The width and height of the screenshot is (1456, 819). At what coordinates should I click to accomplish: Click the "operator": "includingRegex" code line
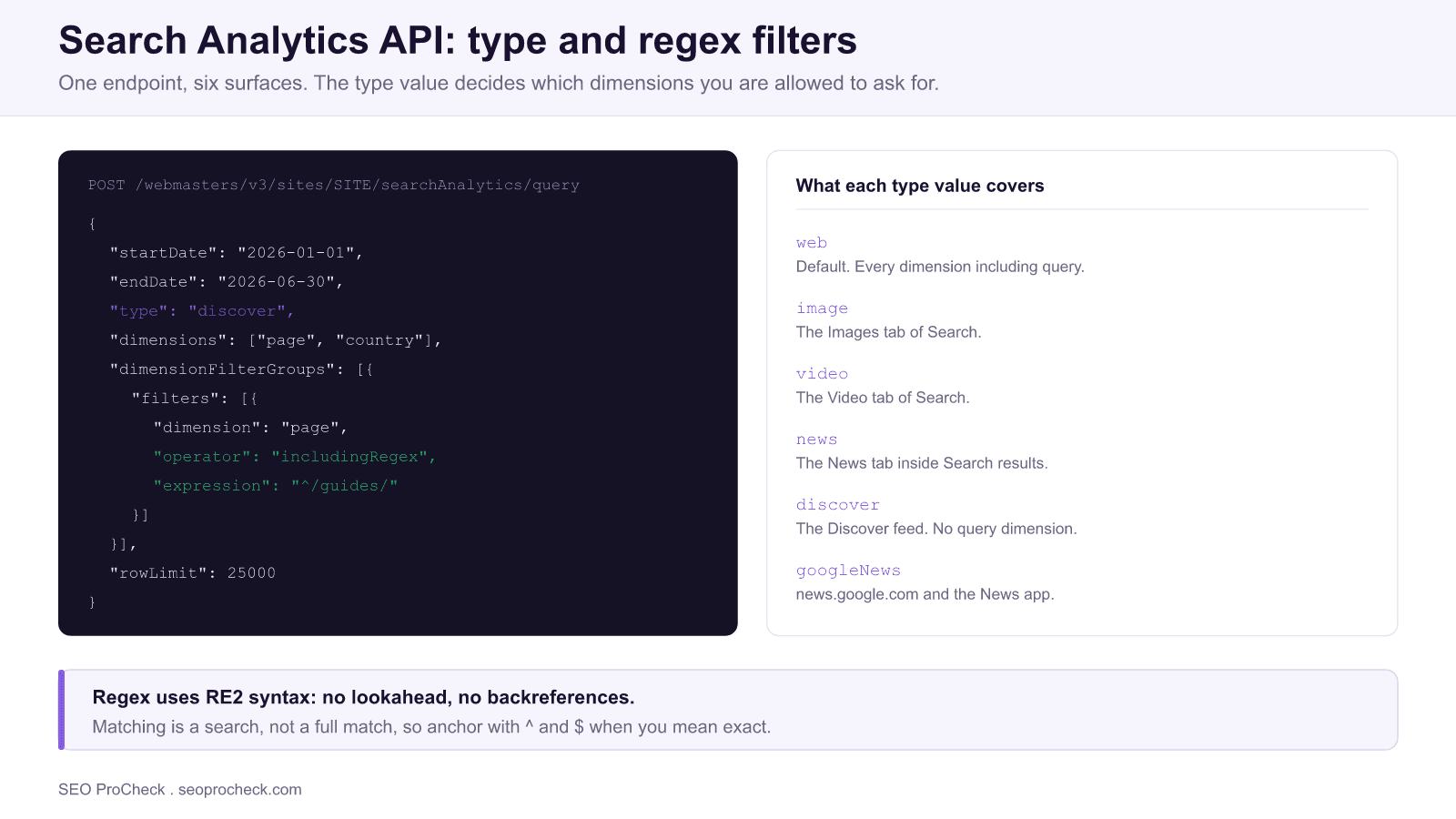(295, 457)
